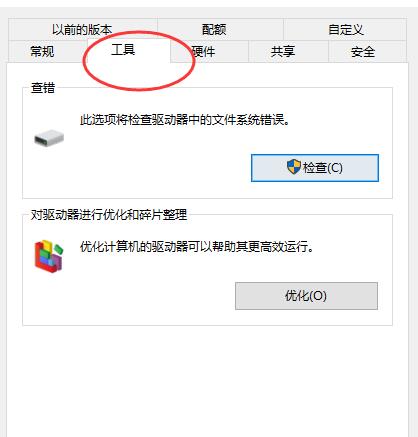The width and height of the screenshot is (418, 437).
Task: Click the gray disk drive icon
Action: point(49,138)
